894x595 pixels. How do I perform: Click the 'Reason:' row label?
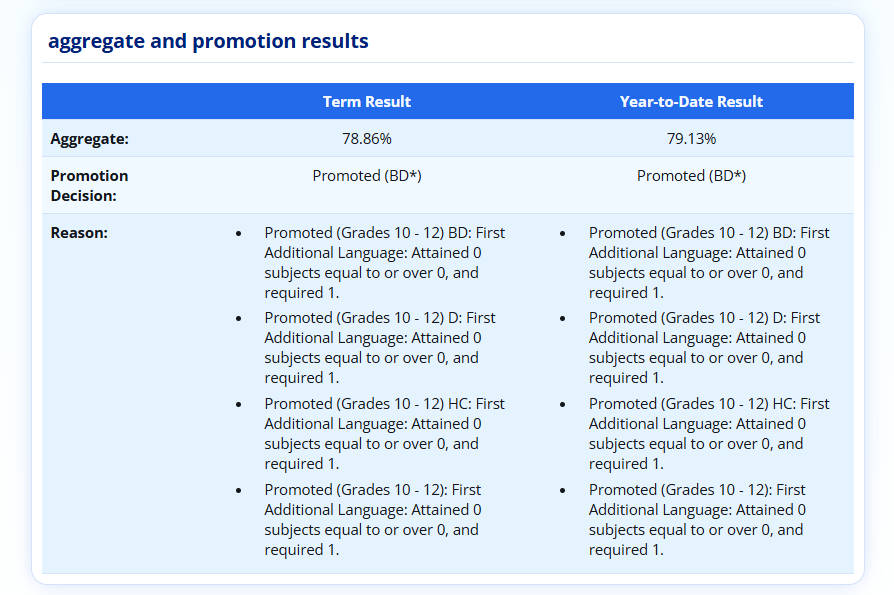79,233
